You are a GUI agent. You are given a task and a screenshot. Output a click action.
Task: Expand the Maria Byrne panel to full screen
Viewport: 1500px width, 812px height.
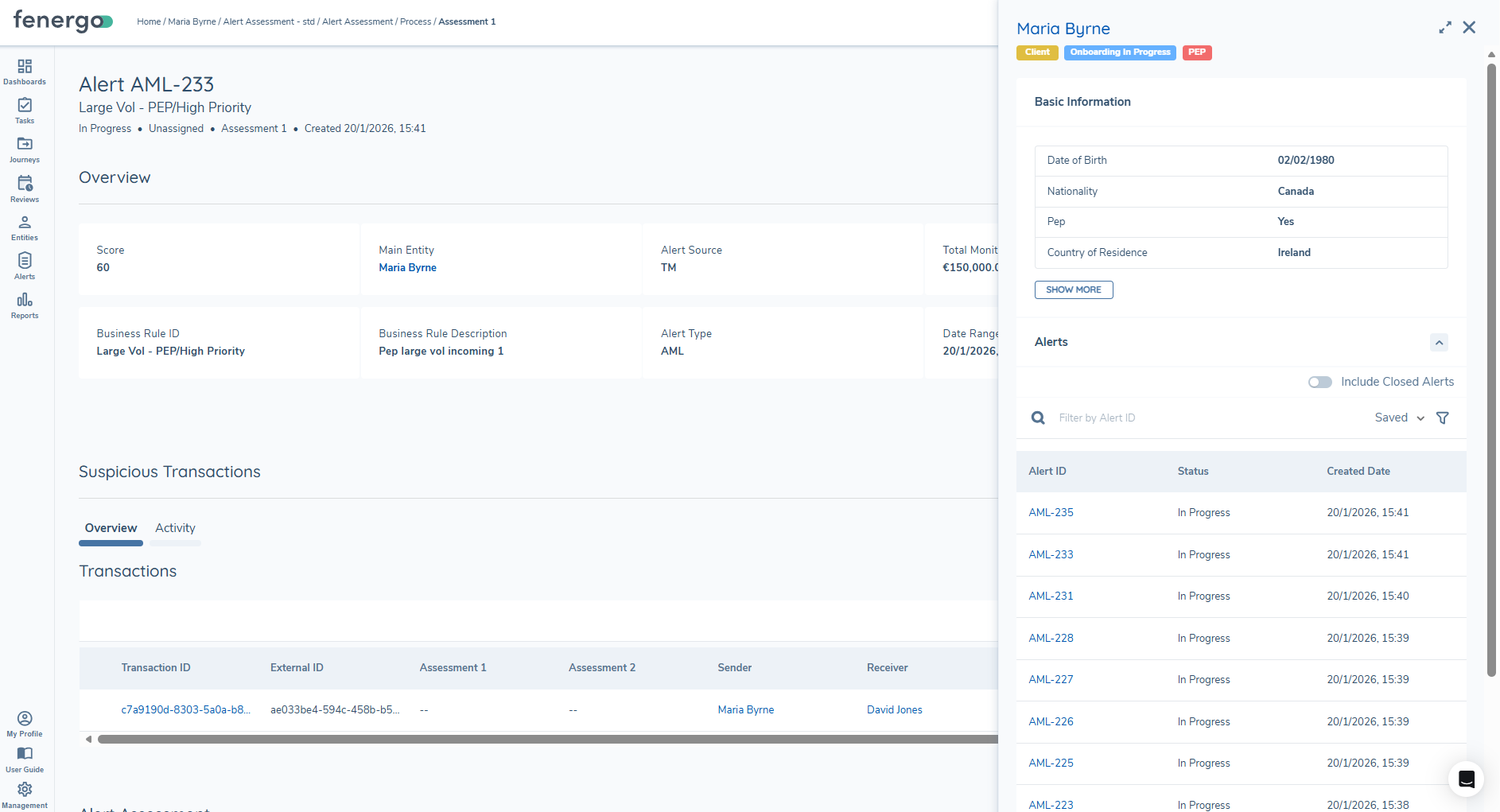click(1445, 27)
